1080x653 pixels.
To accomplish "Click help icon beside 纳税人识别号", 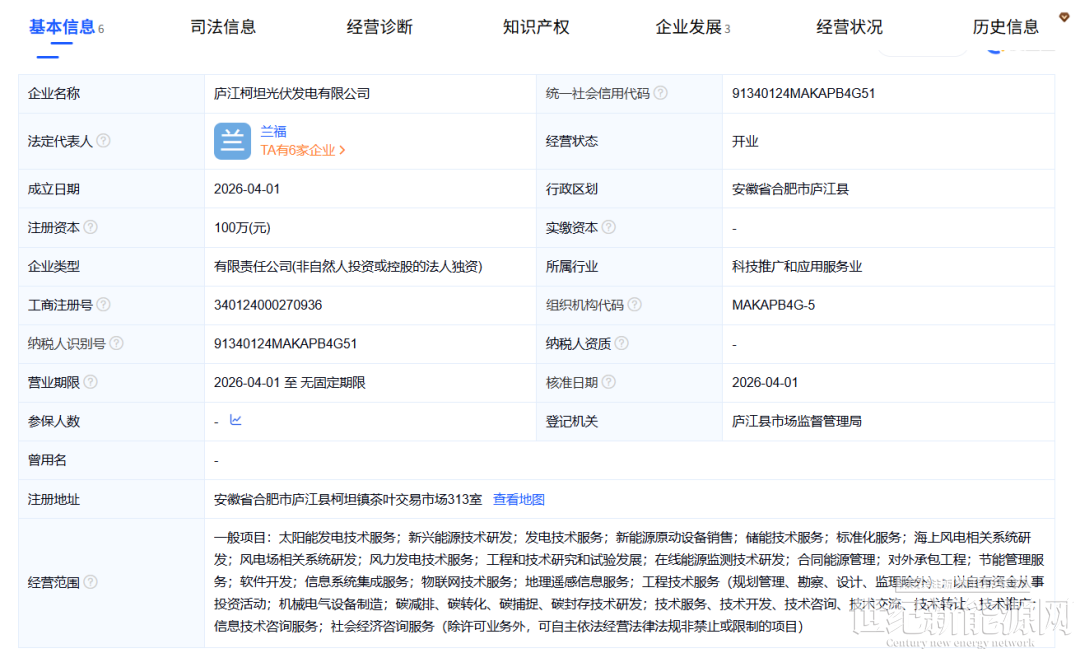I will (116, 344).
